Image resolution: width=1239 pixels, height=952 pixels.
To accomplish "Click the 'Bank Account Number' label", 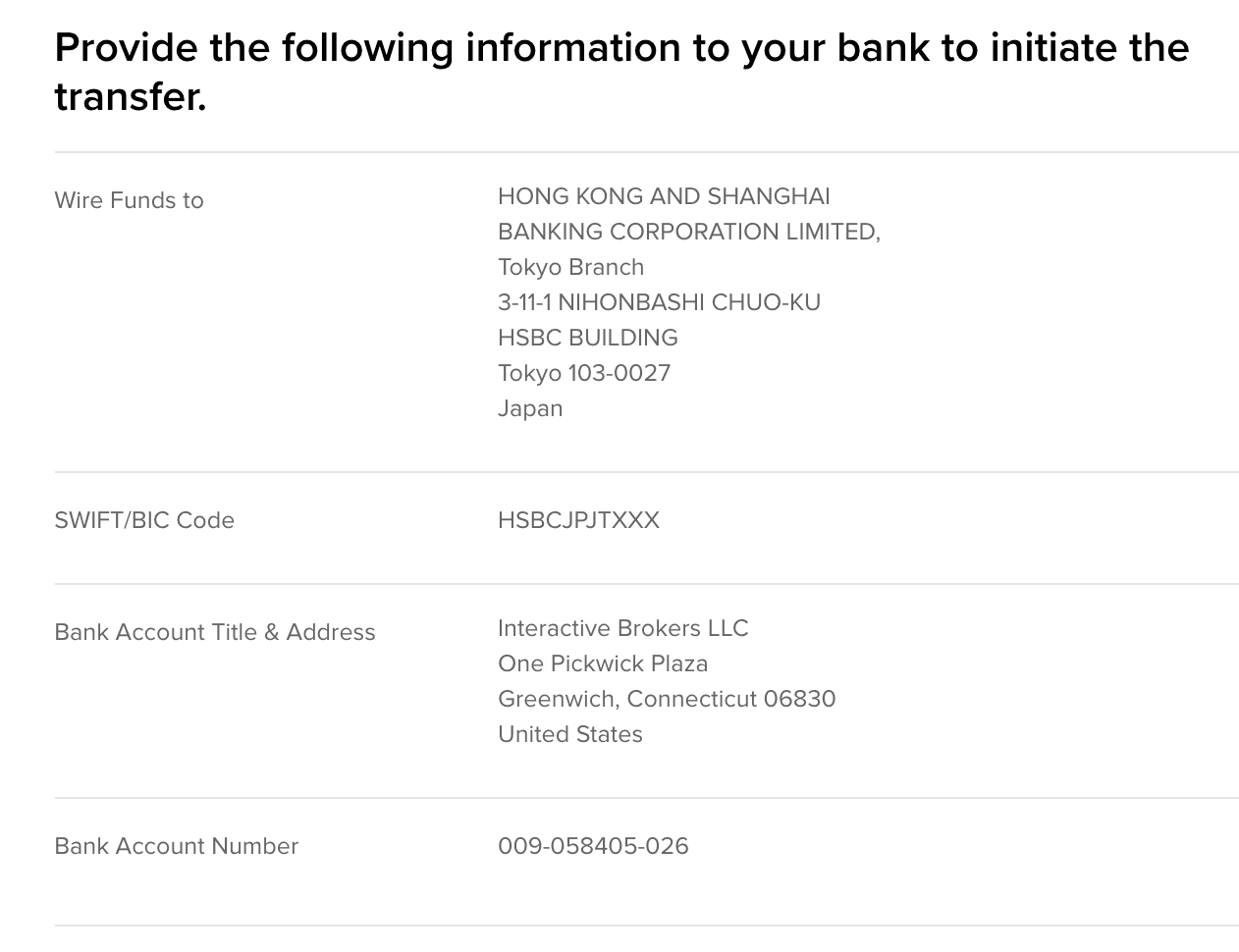I will point(177,846).
